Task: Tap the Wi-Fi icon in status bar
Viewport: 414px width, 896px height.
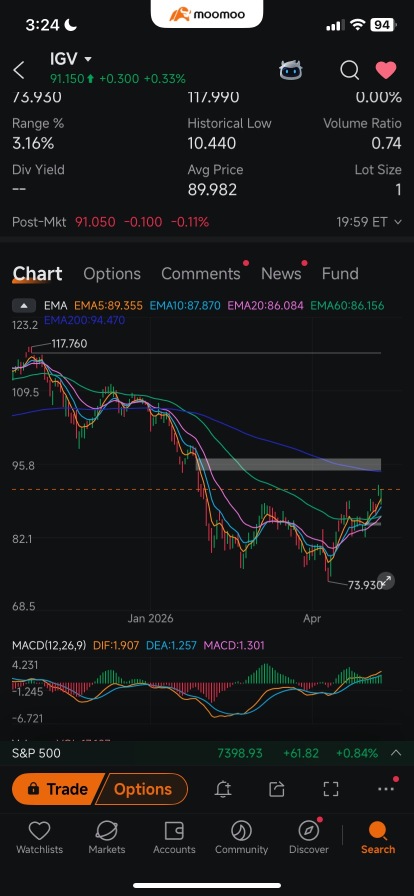Action: [358, 25]
